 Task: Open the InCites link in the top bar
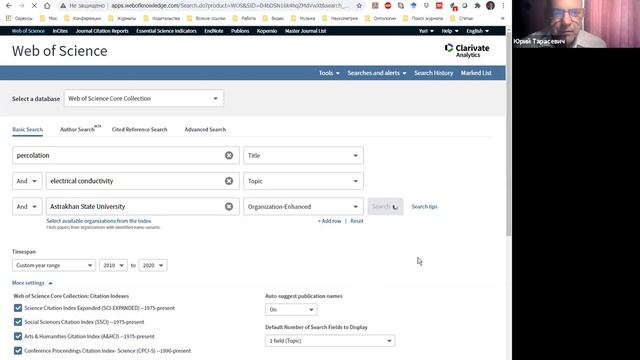(x=60, y=31)
